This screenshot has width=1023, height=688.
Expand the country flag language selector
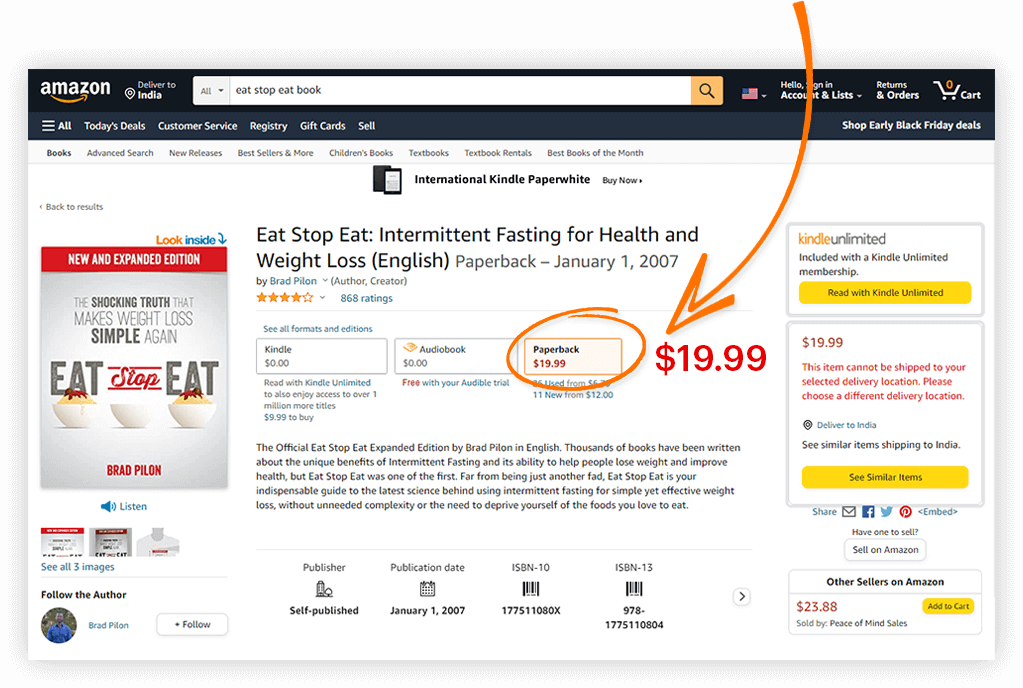[x=754, y=94]
